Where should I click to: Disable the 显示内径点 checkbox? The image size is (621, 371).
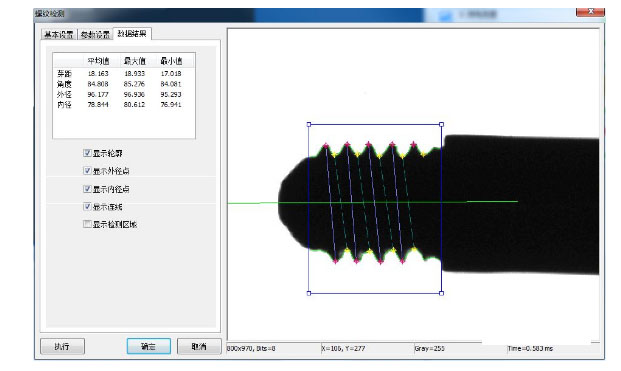[87, 189]
